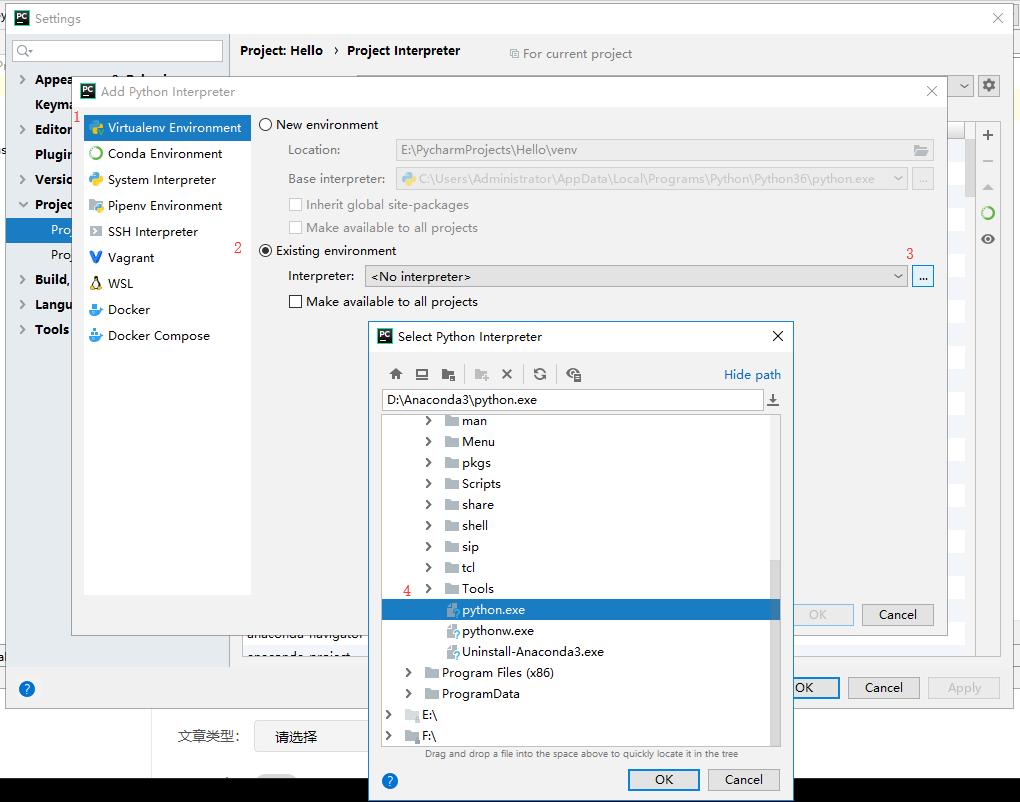The height and width of the screenshot is (802, 1020).
Task: Click Cancel in Add Python Interpreter dialog
Action: coord(898,615)
